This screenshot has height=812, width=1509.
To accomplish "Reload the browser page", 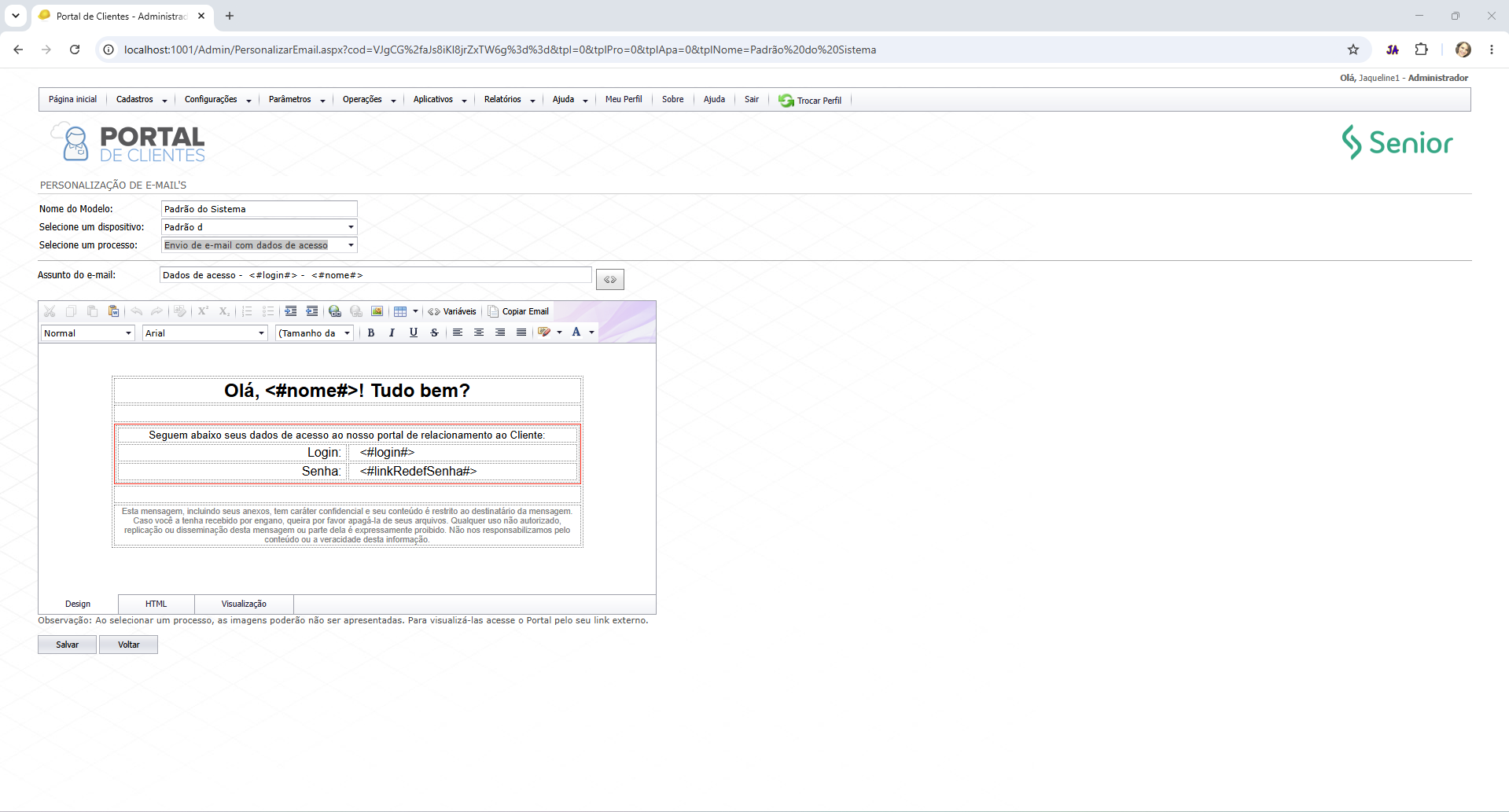I will tap(75, 50).
